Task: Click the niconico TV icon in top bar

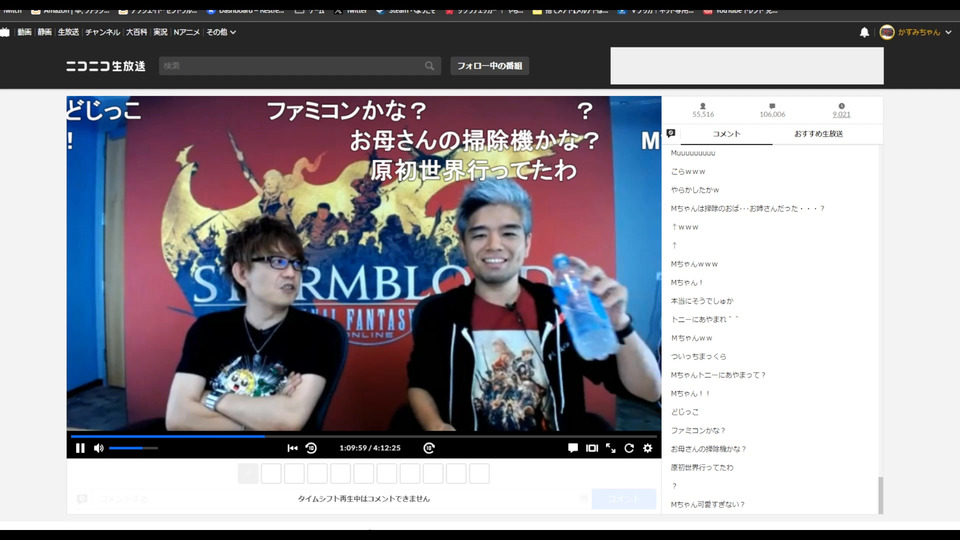Action: pyautogui.click(x=5, y=32)
